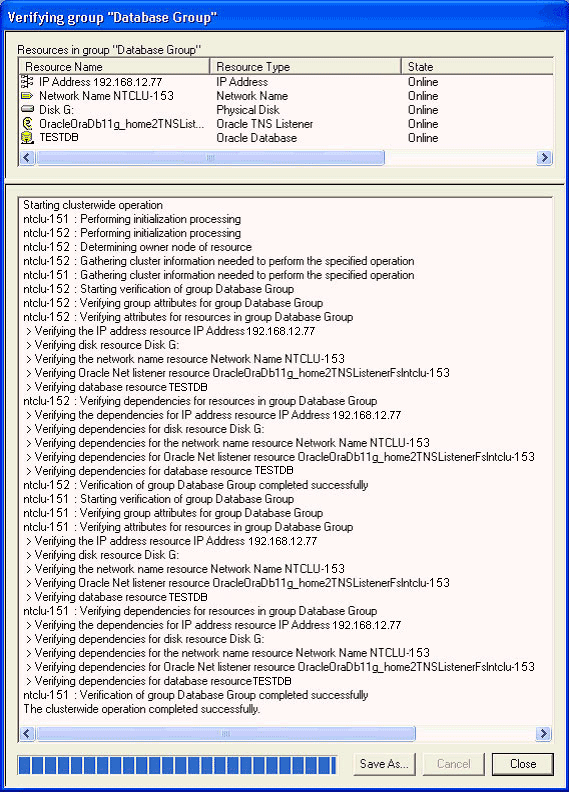
Task: Sort by Resource Type column header
Action: pos(305,66)
